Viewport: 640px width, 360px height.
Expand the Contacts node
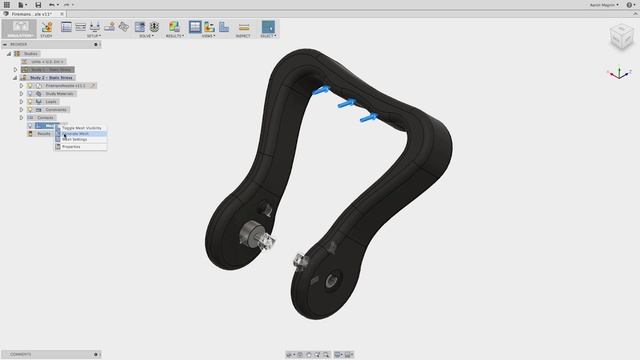[x=22, y=118]
